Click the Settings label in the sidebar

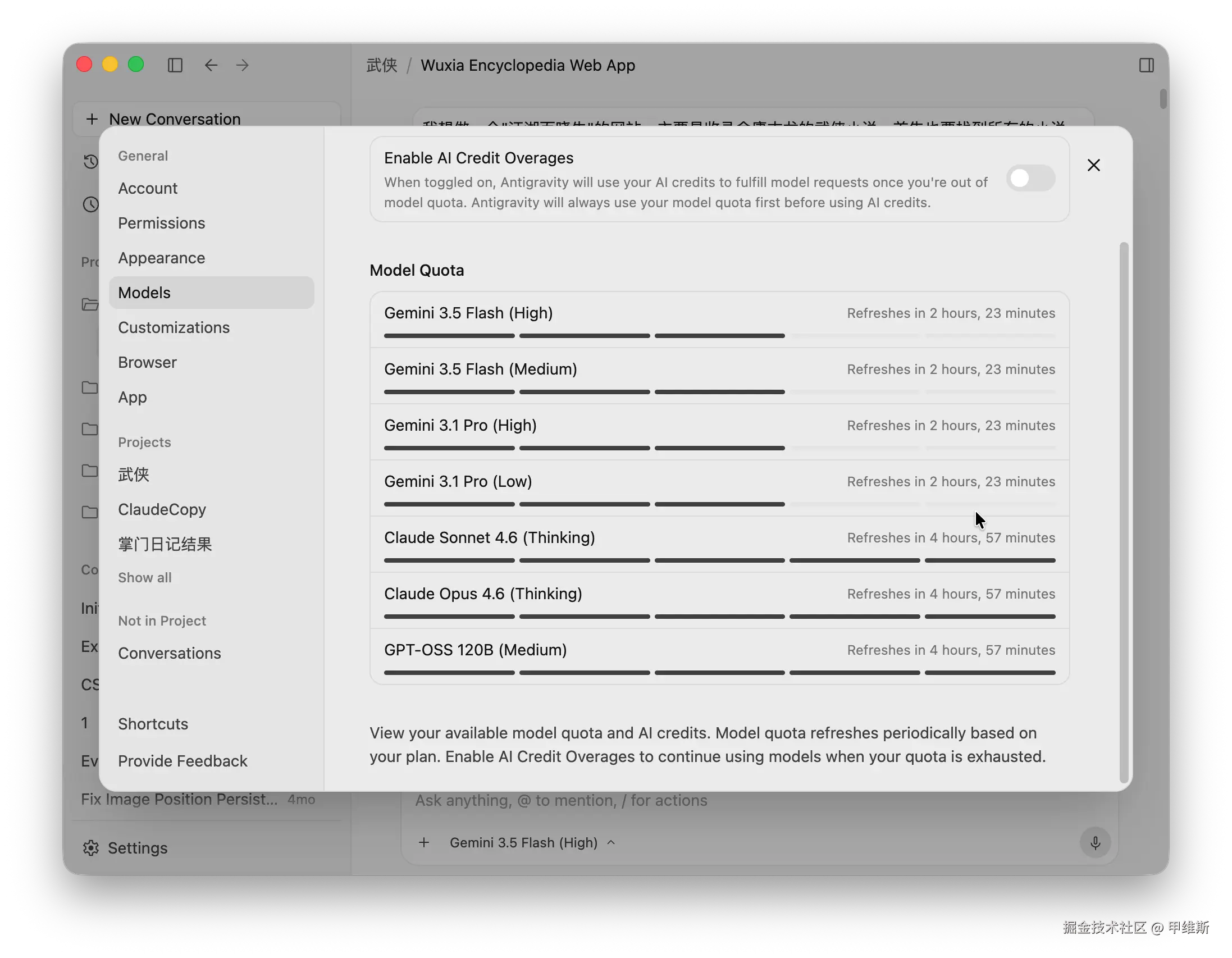[x=138, y=848]
